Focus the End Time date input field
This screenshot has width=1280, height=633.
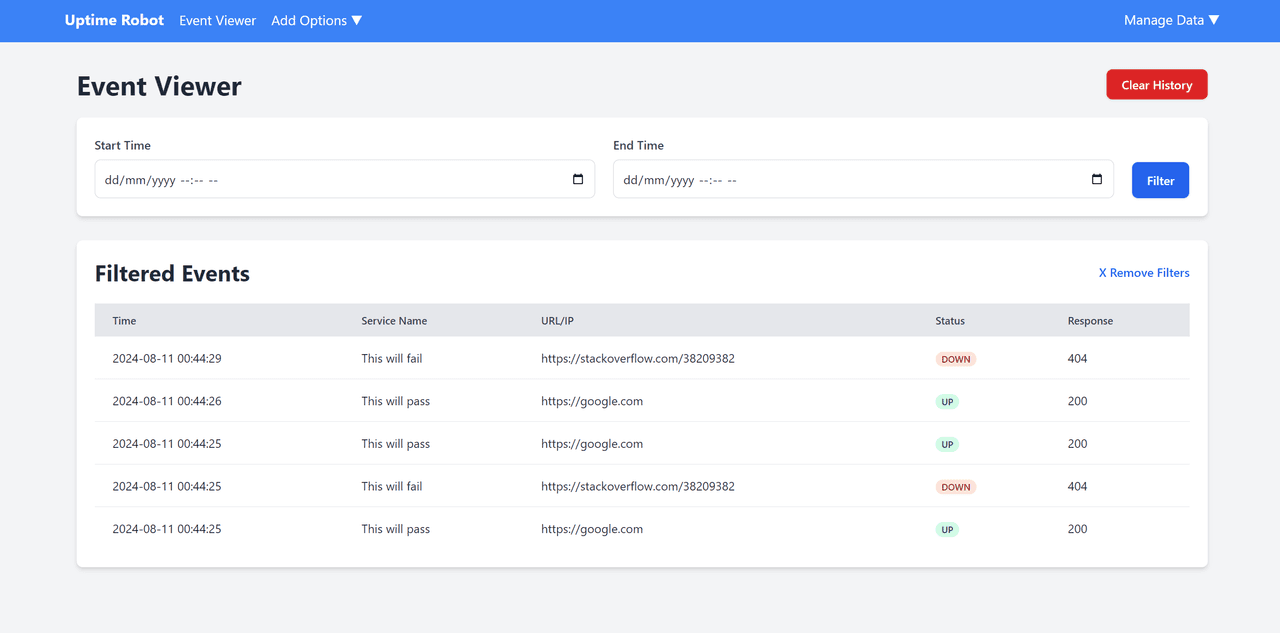click(x=863, y=180)
